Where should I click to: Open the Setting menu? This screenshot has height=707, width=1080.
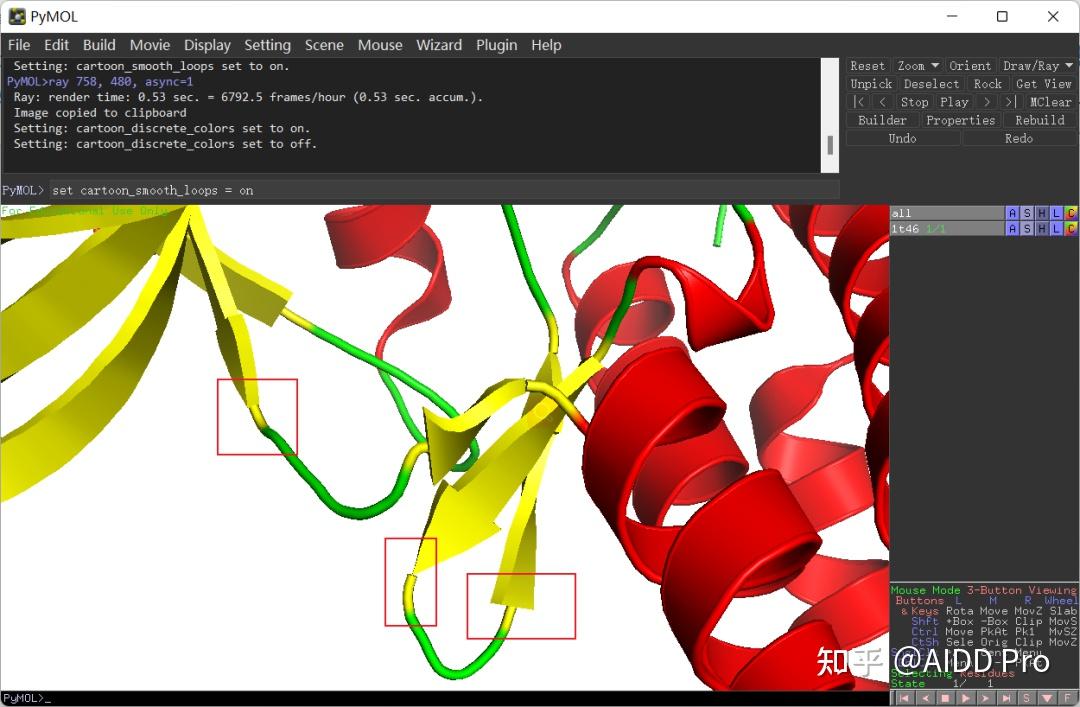pyautogui.click(x=267, y=45)
